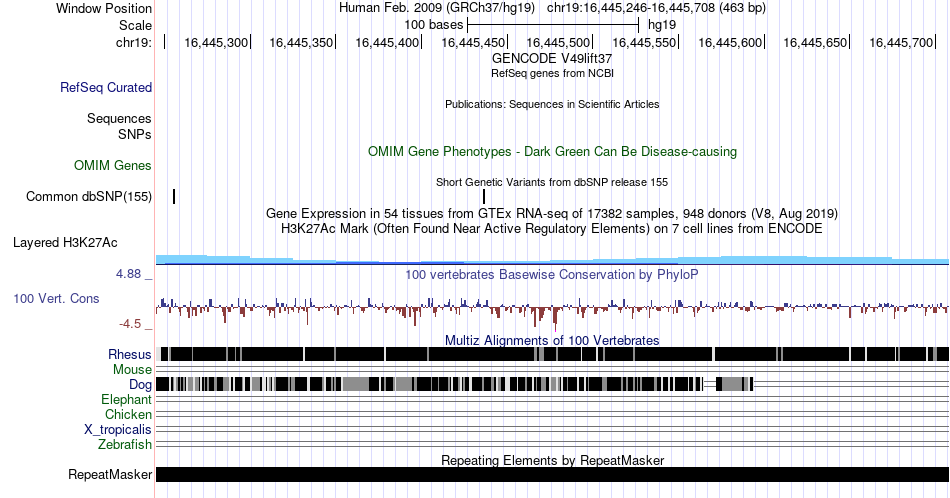Screen dimensions: 950x498
Task: Click the H3K27Ac Mark ENCODE track title
Action: (552, 228)
